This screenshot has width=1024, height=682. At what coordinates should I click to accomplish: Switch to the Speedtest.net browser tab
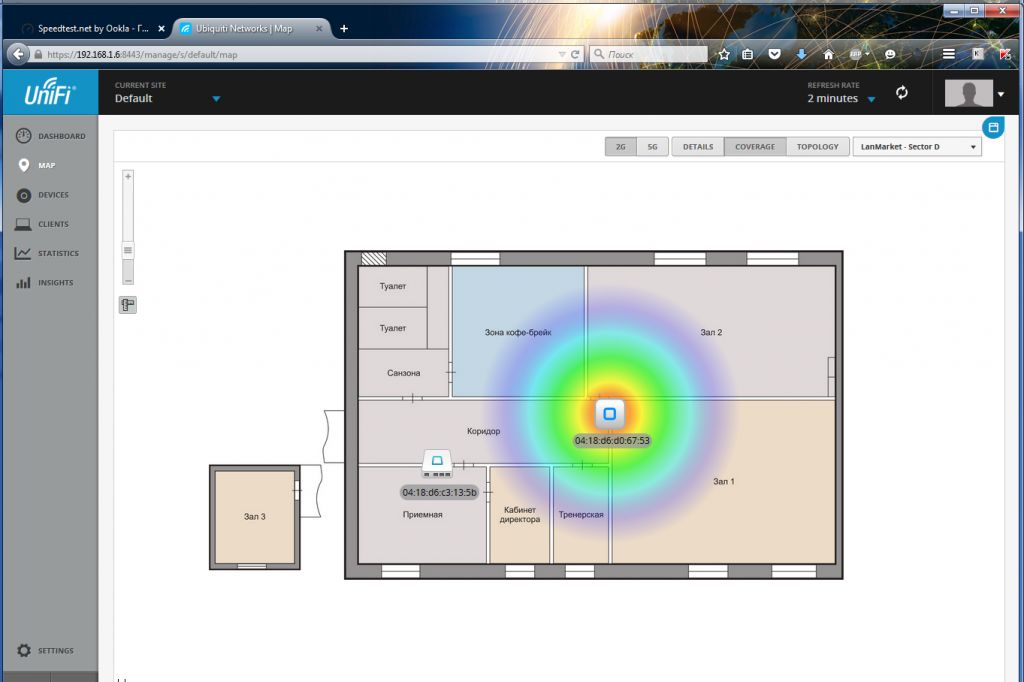[92, 28]
